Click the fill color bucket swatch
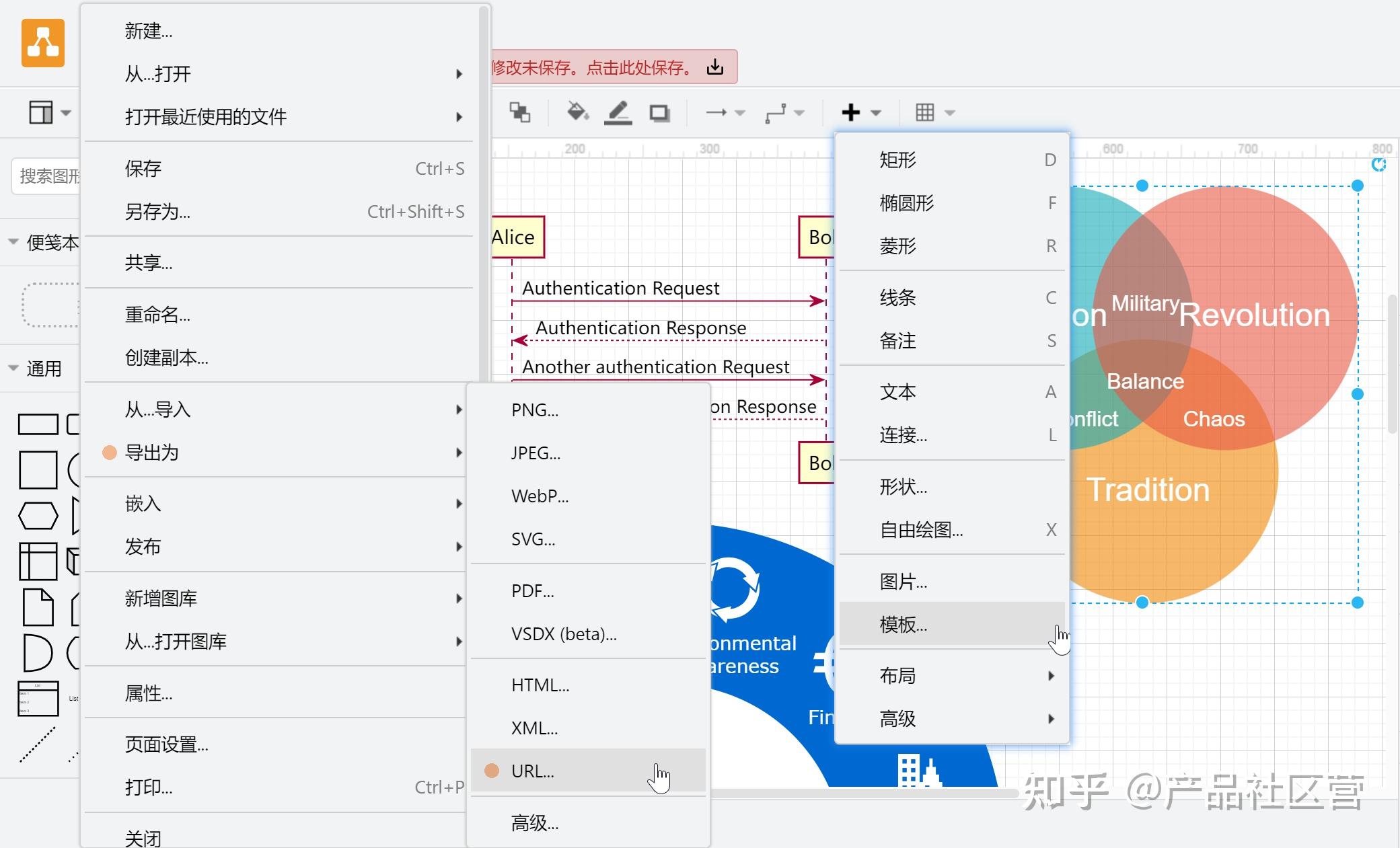 [577, 112]
